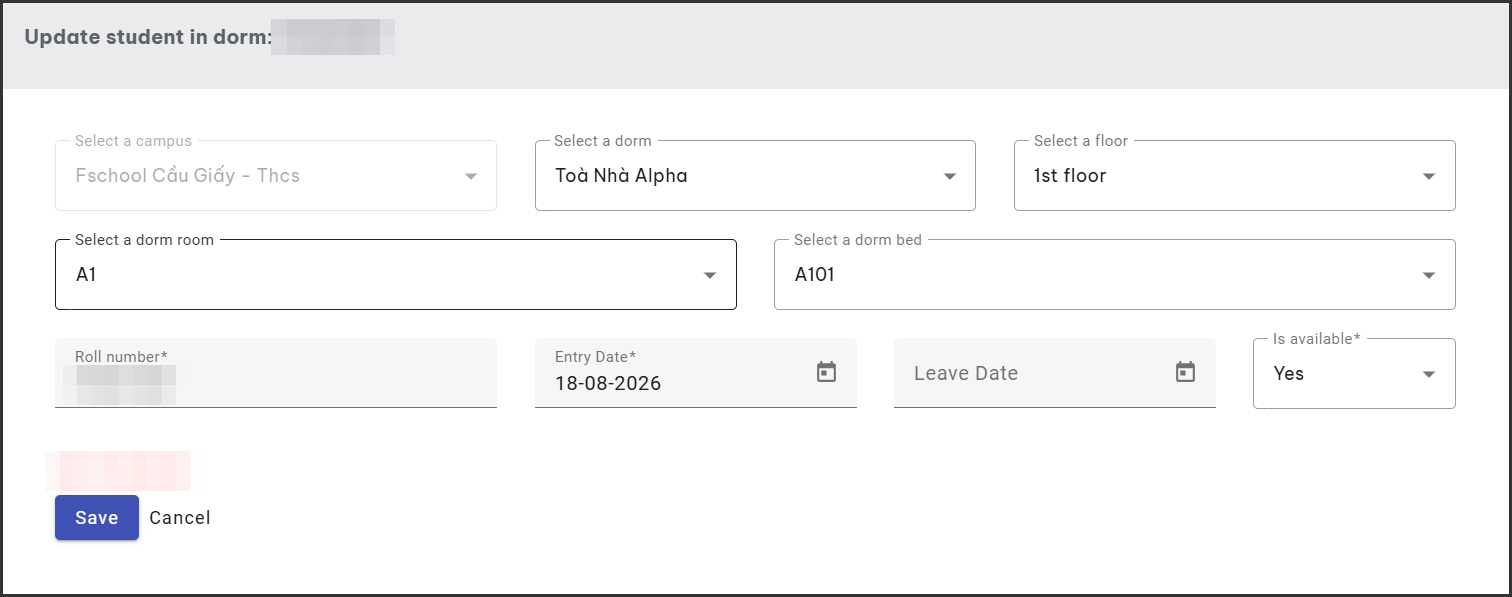This screenshot has height=597, width=1512.
Task: Click the arrow icon in Select a dorm bed
Action: pyautogui.click(x=1429, y=275)
